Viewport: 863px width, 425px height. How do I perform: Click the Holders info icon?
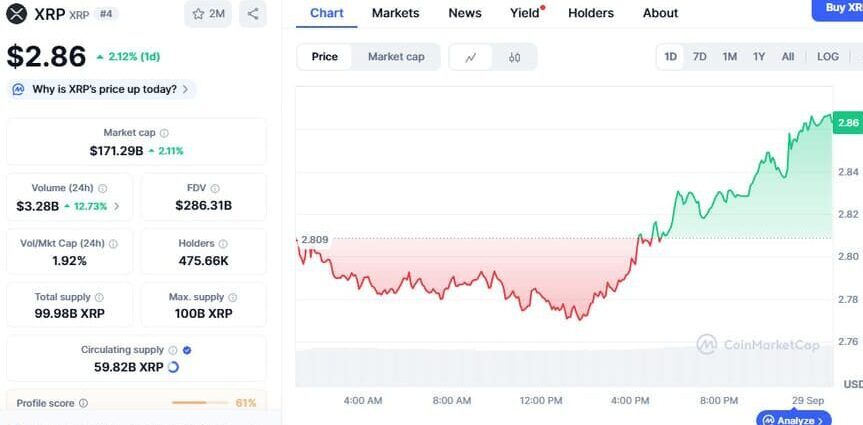coord(222,243)
